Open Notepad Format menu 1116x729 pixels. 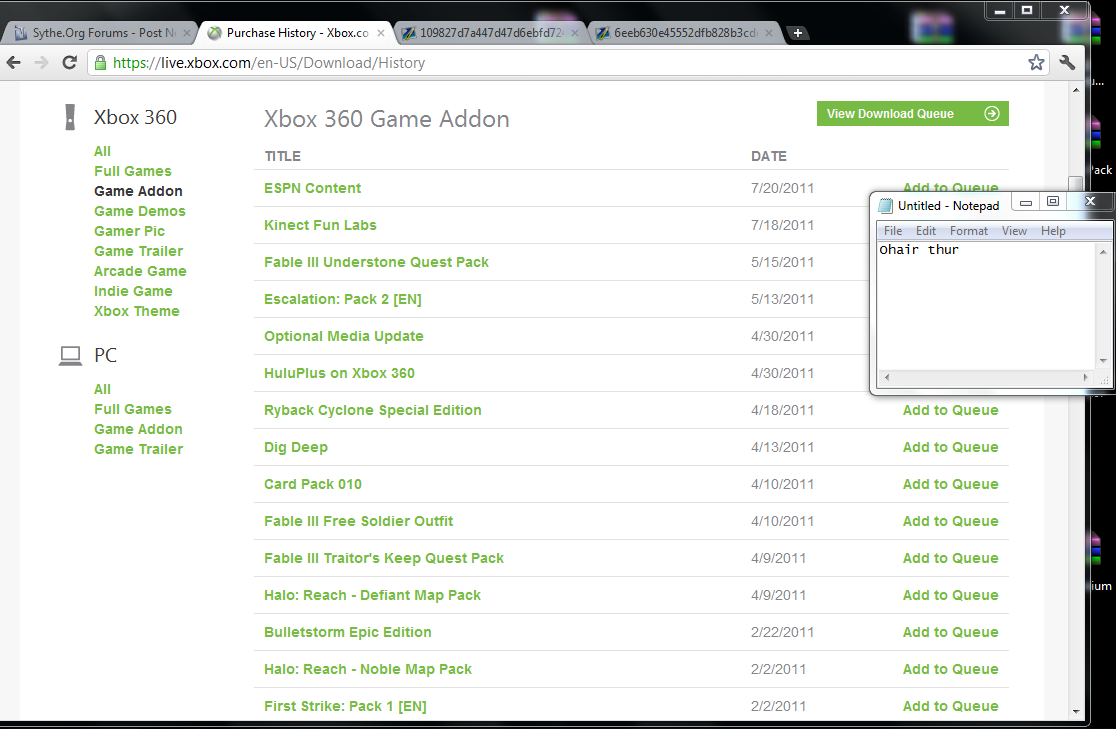click(969, 231)
